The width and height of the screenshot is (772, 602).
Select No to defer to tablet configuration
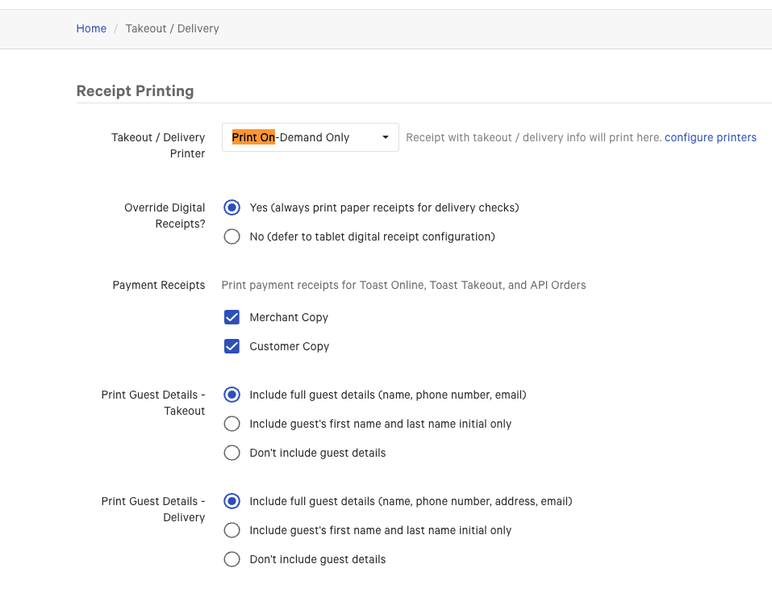click(232, 237)
